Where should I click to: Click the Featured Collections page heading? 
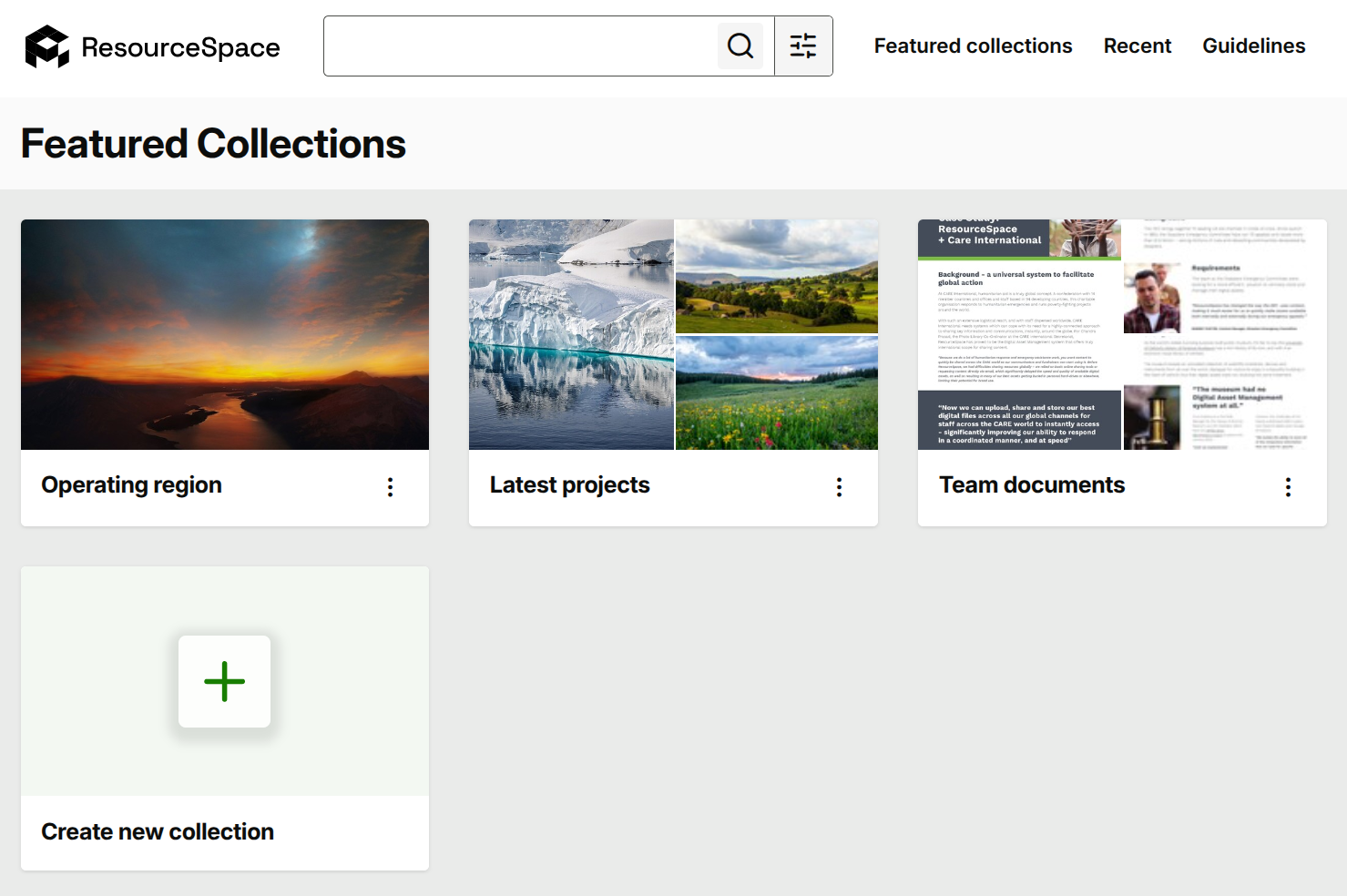(213, 144)
